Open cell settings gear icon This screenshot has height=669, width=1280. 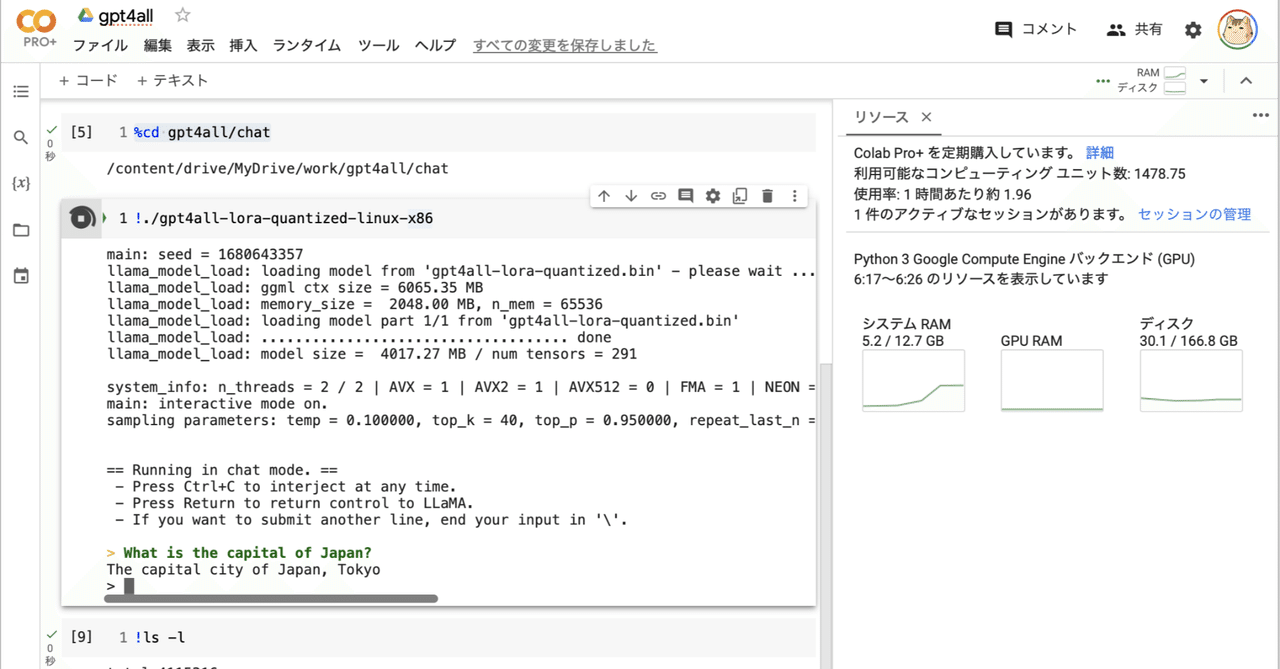point(713,196)
